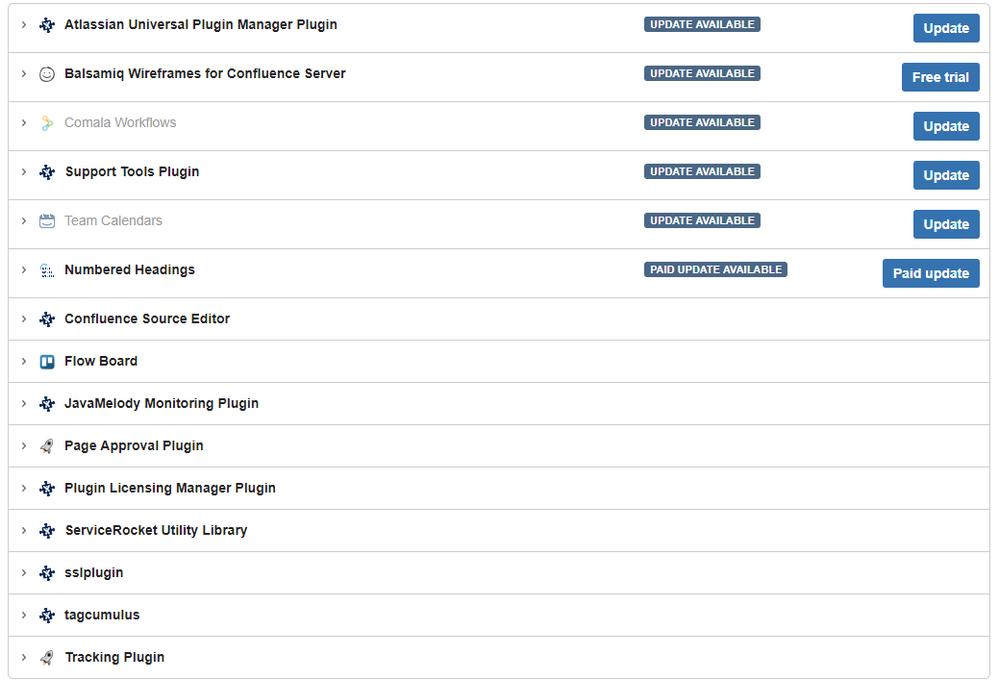Screen dimensions: 999x686
Task: Expand the tagcumulus row chevron
Action: coord(24,615)
